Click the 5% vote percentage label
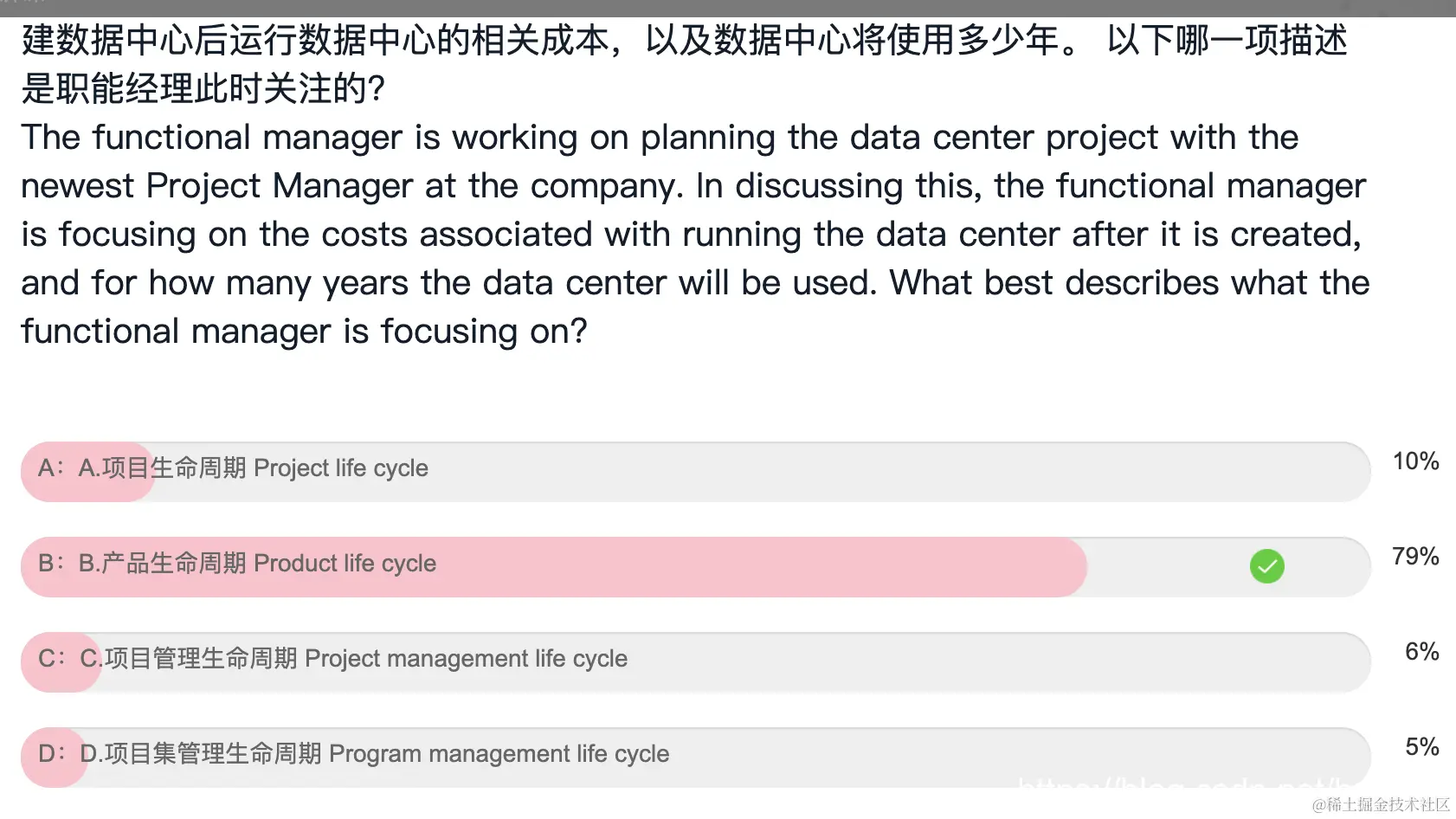The width and height of the screenshot is (1456, 819). [1421, 747]
